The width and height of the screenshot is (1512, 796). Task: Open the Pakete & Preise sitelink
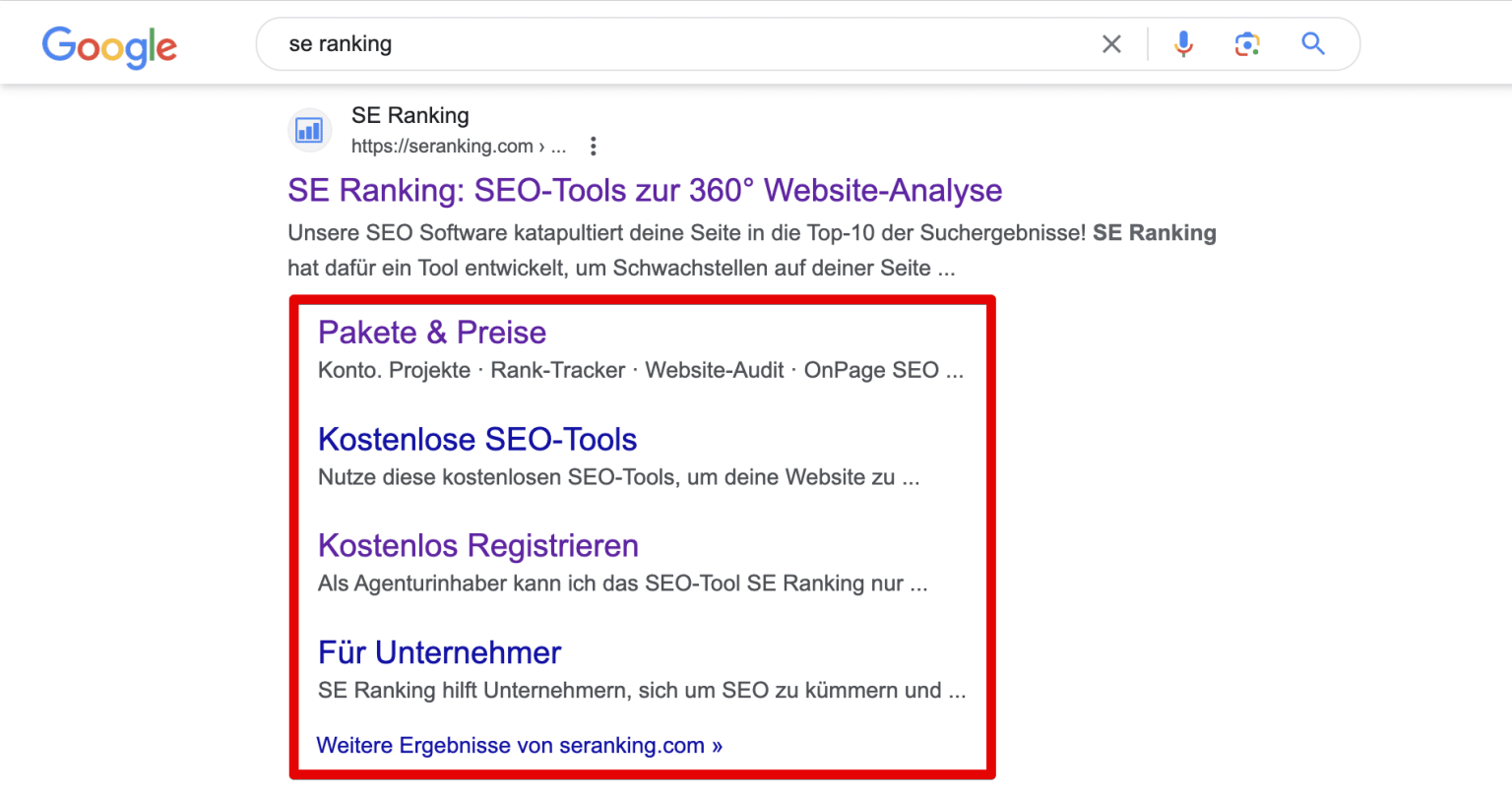[432, 333]
